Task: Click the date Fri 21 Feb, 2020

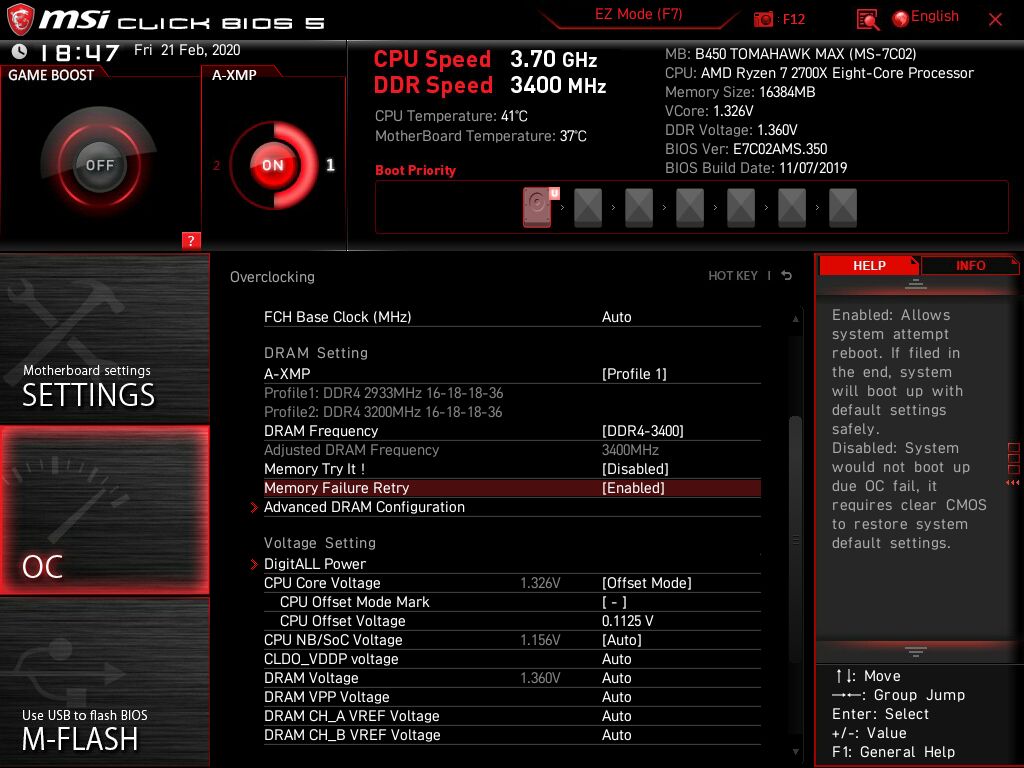Action: click(187, 50)
